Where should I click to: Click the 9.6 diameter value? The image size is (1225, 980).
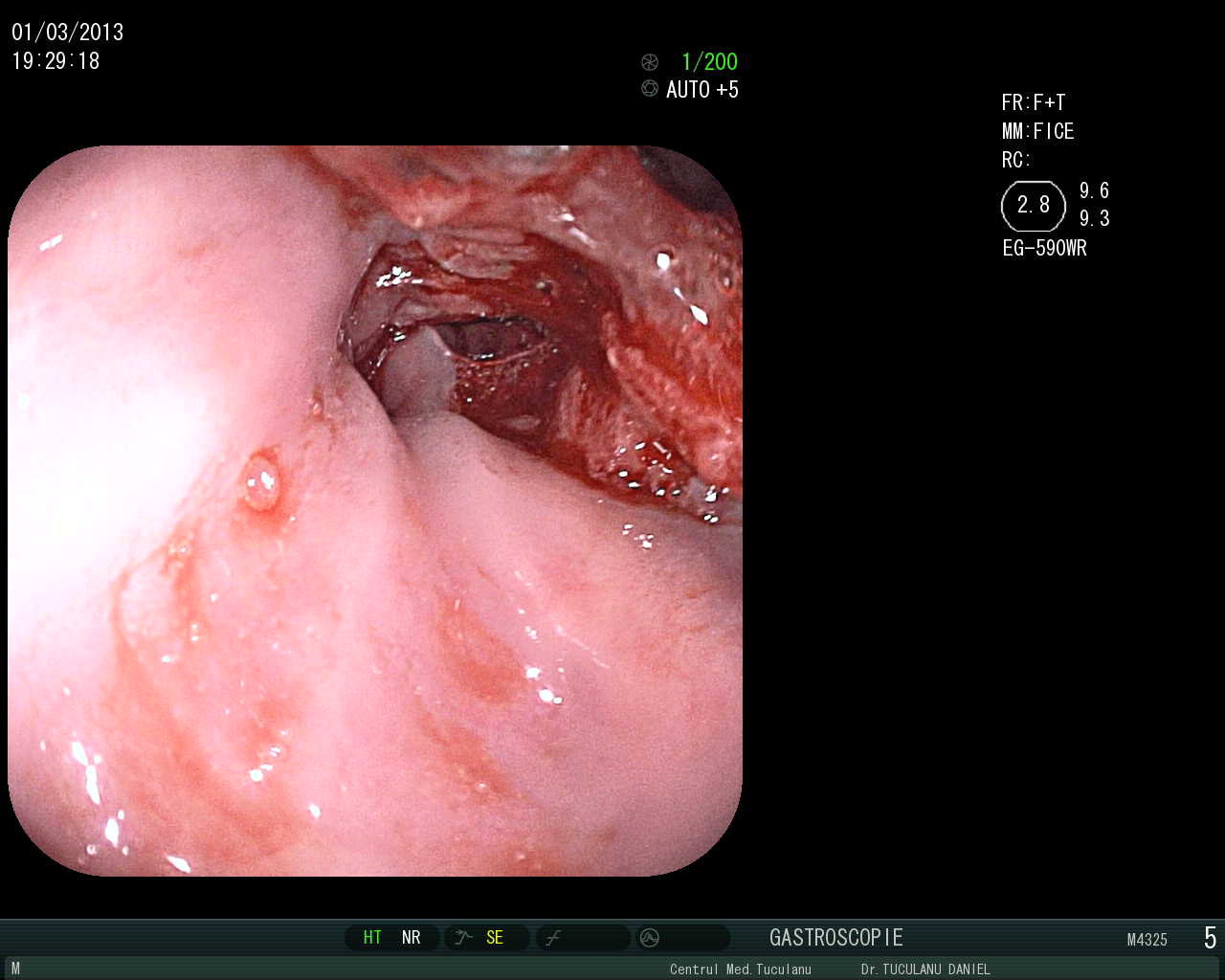click(x=1095, y=190)
